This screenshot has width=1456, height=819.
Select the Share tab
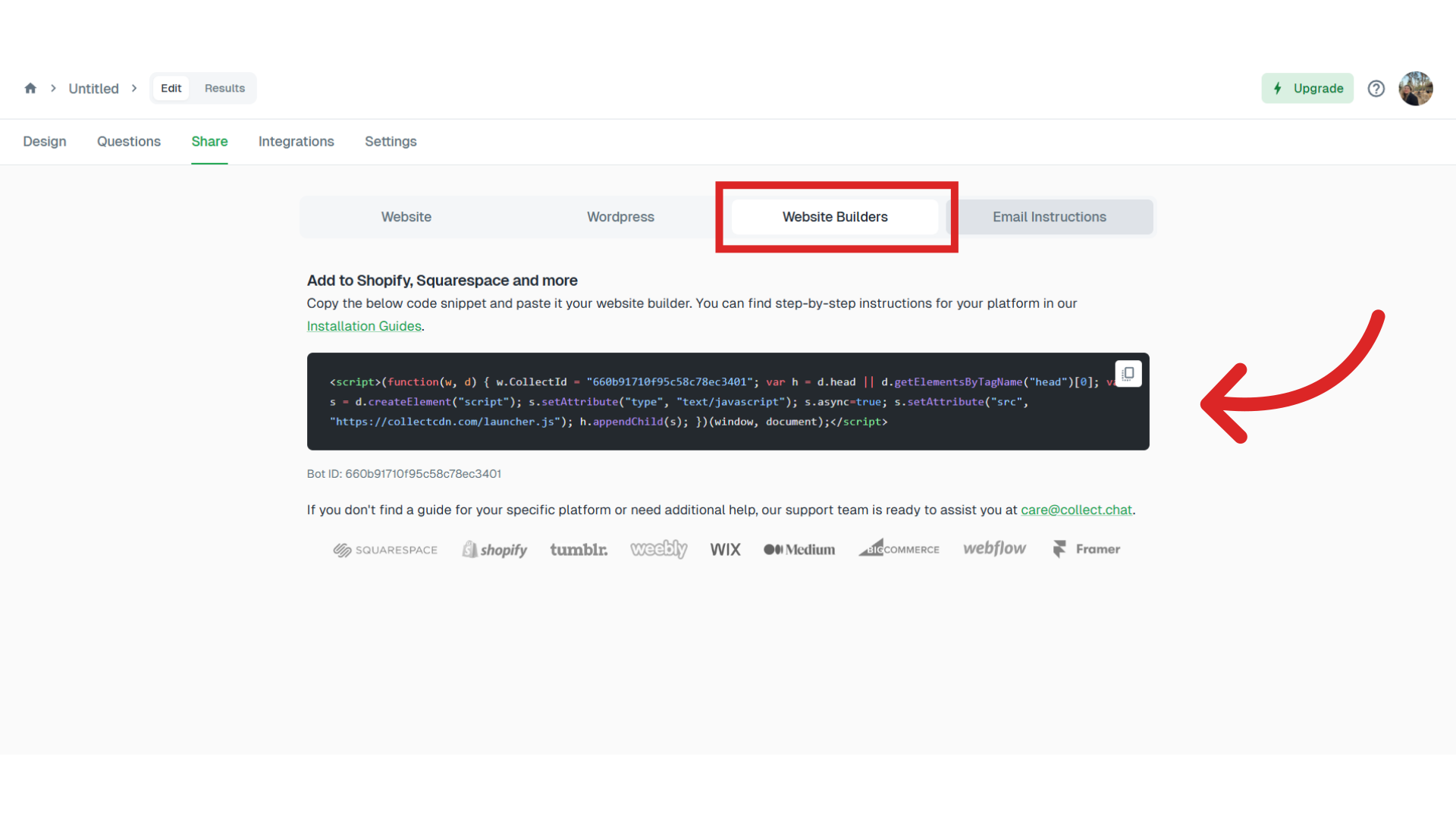pyautogui.click(x=209, y=142)
